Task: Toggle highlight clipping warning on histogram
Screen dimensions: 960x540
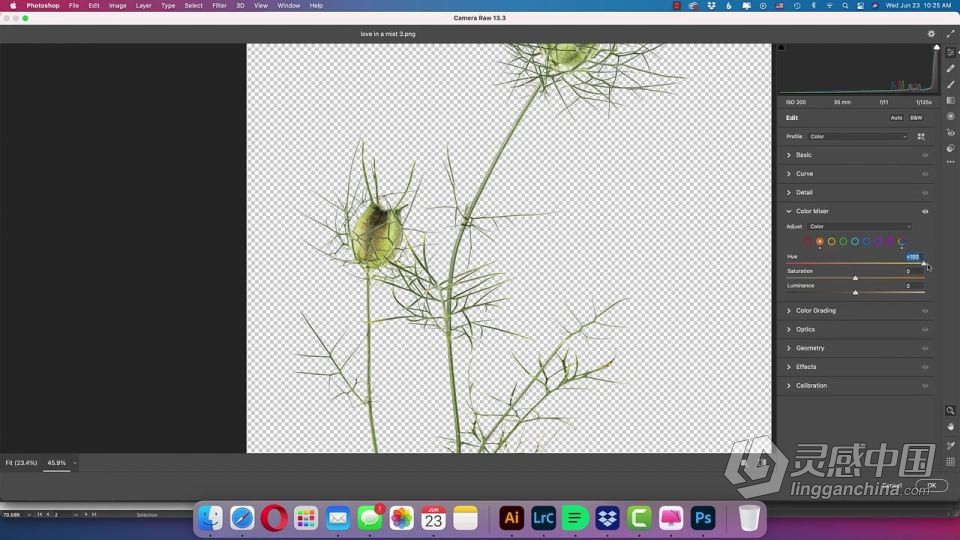Action: tap(936, 47)
